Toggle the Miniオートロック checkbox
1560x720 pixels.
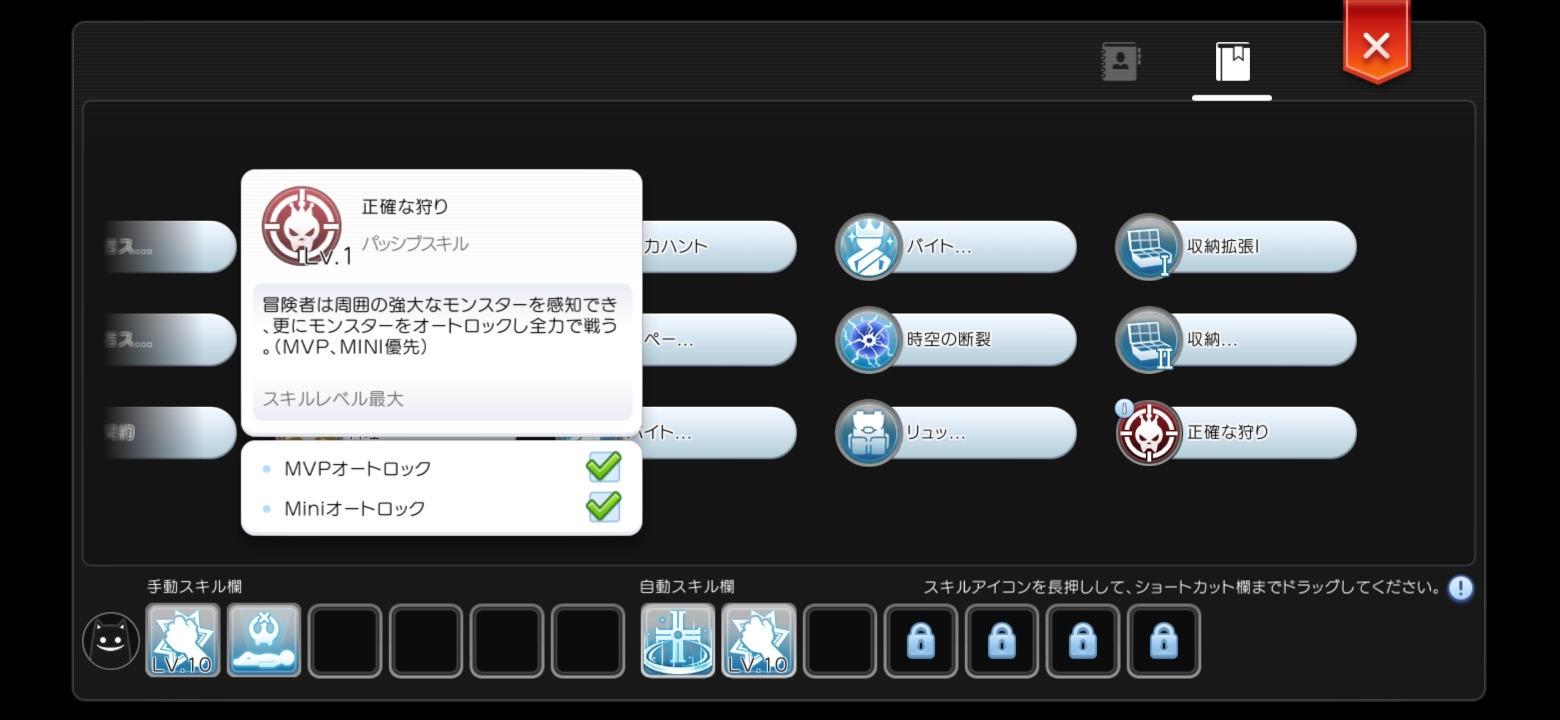pyautogui.click(x=603, y=507)
